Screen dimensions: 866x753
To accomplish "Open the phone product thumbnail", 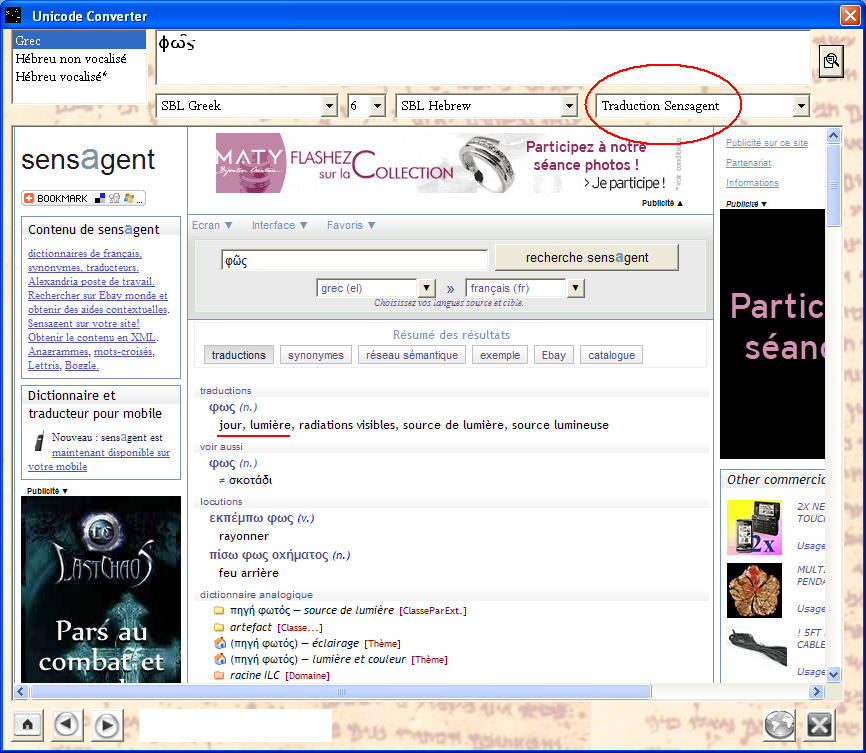I will click(754, 528).
